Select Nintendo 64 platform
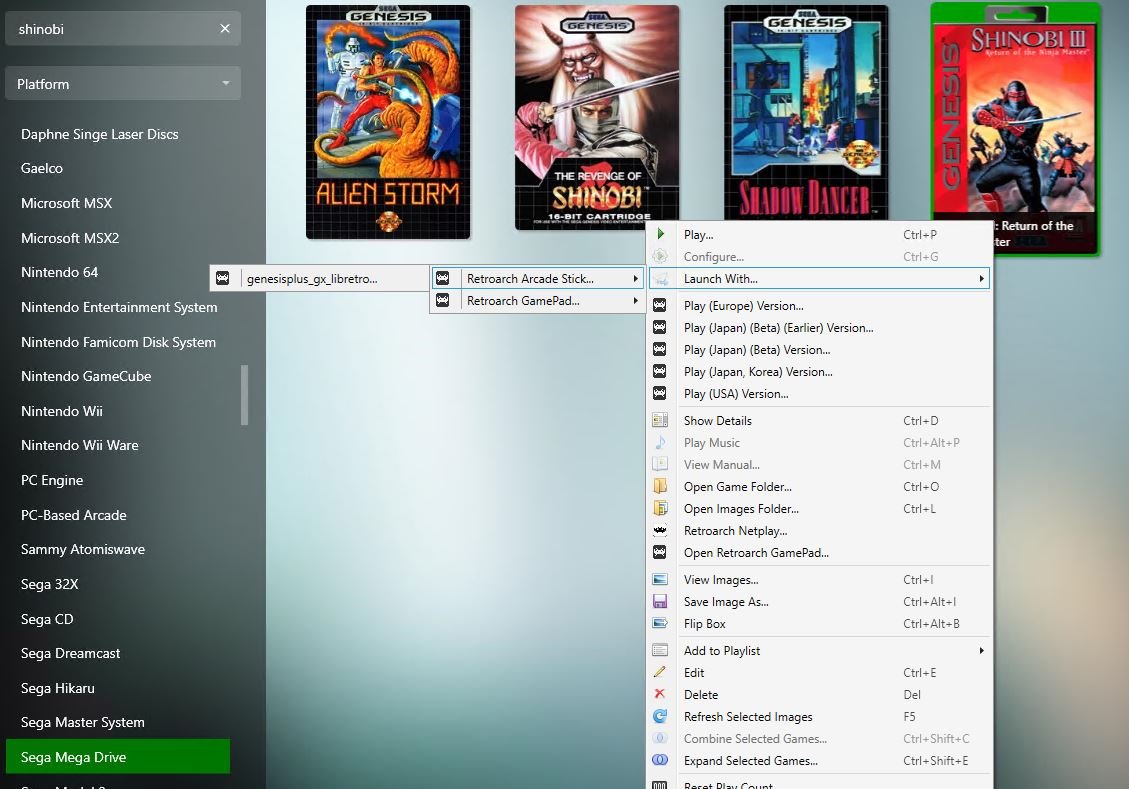This screenshot has width=1129, height=789. pyautogui.click(x=59, y=272)
